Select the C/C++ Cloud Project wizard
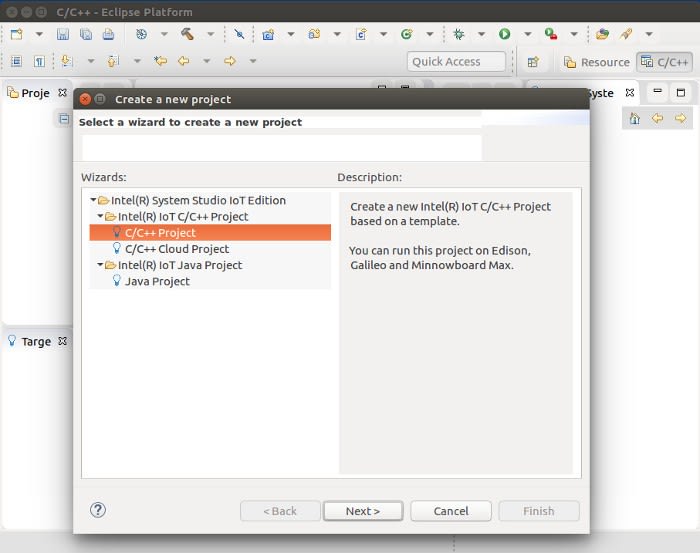 (x=210, y=249)
